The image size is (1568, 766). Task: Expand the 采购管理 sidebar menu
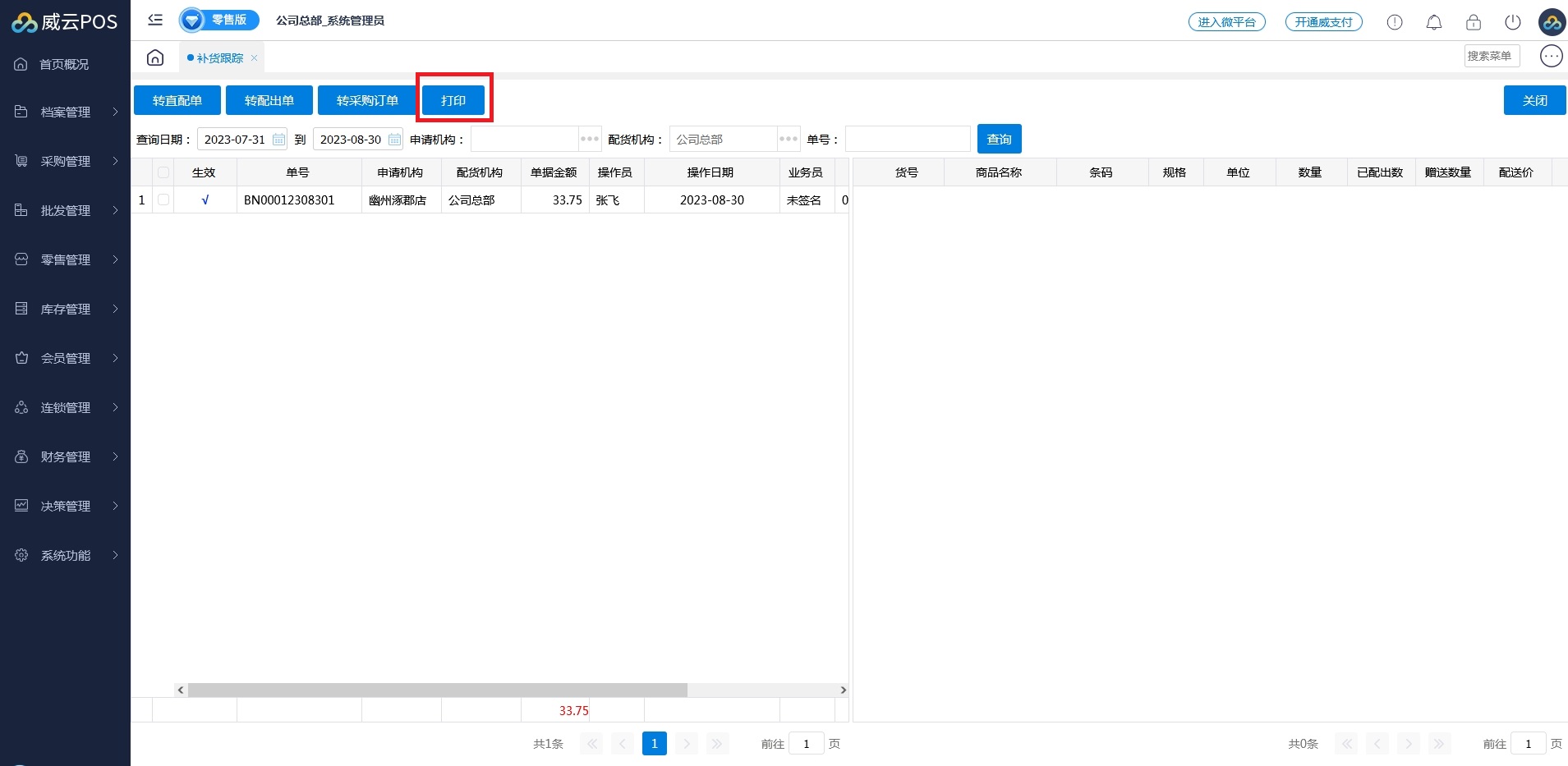pos(66,161)
